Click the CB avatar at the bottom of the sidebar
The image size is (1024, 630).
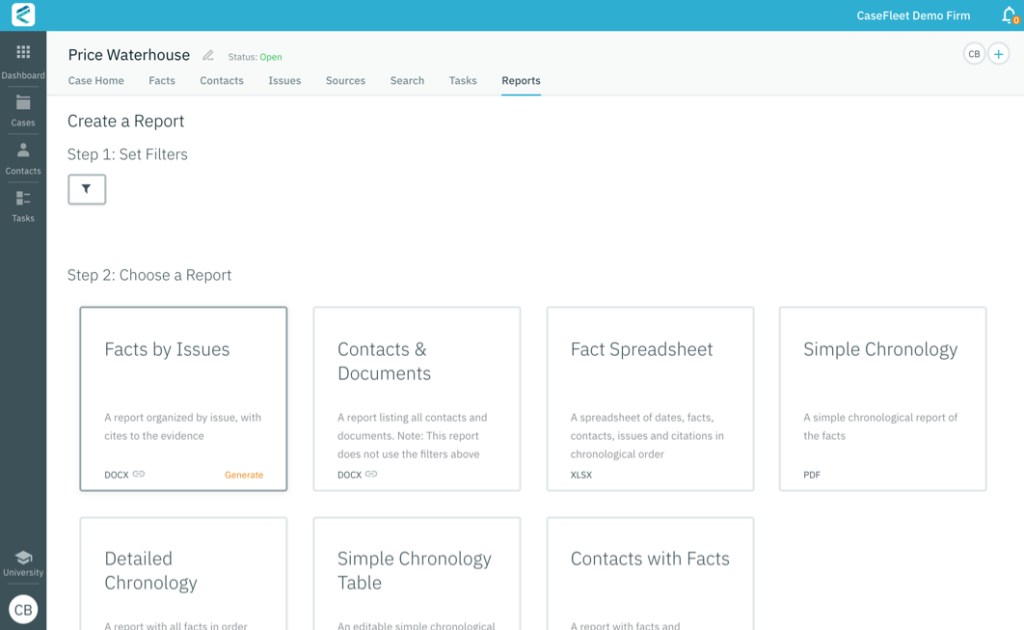22,609
